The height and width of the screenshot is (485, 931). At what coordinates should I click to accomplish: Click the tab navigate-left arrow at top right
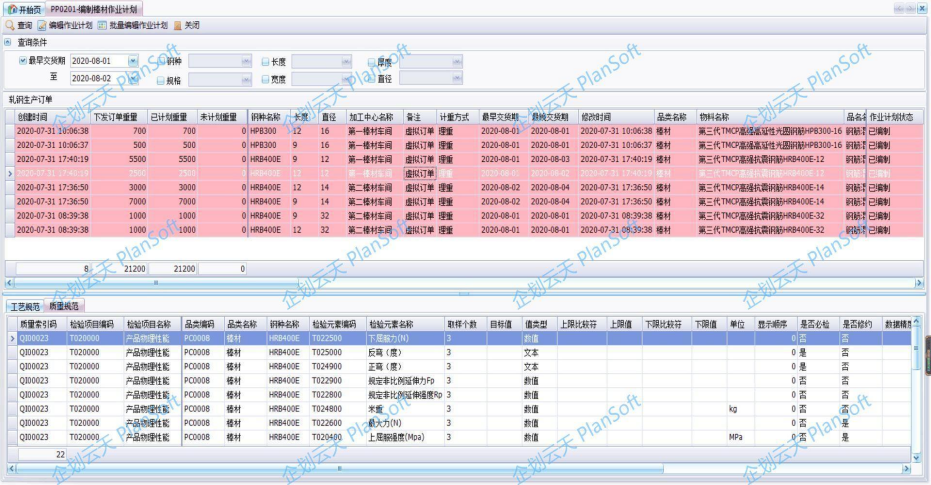click(899, 8)
